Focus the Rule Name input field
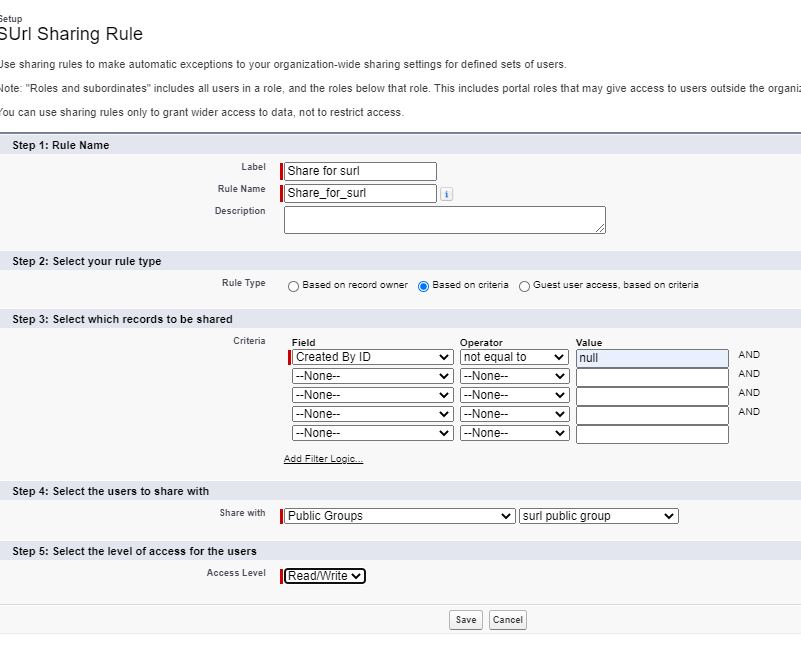801x658 pixels. tap(360, 193)
